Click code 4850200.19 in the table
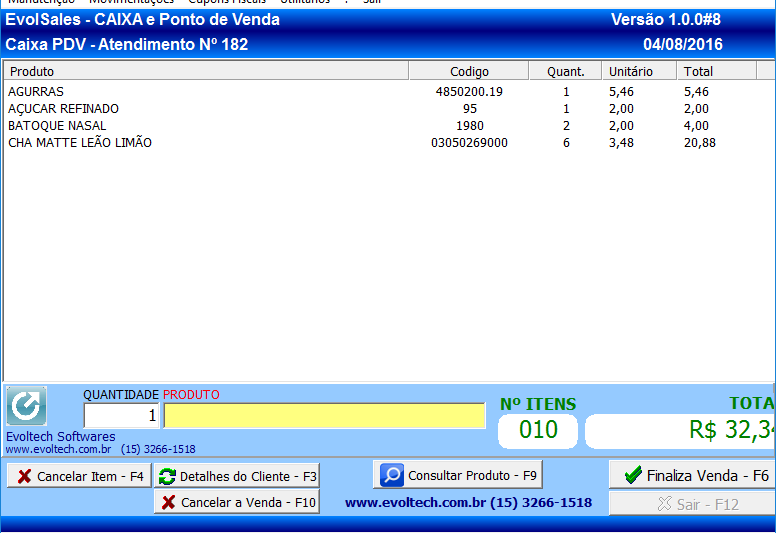 coord(469,92)
